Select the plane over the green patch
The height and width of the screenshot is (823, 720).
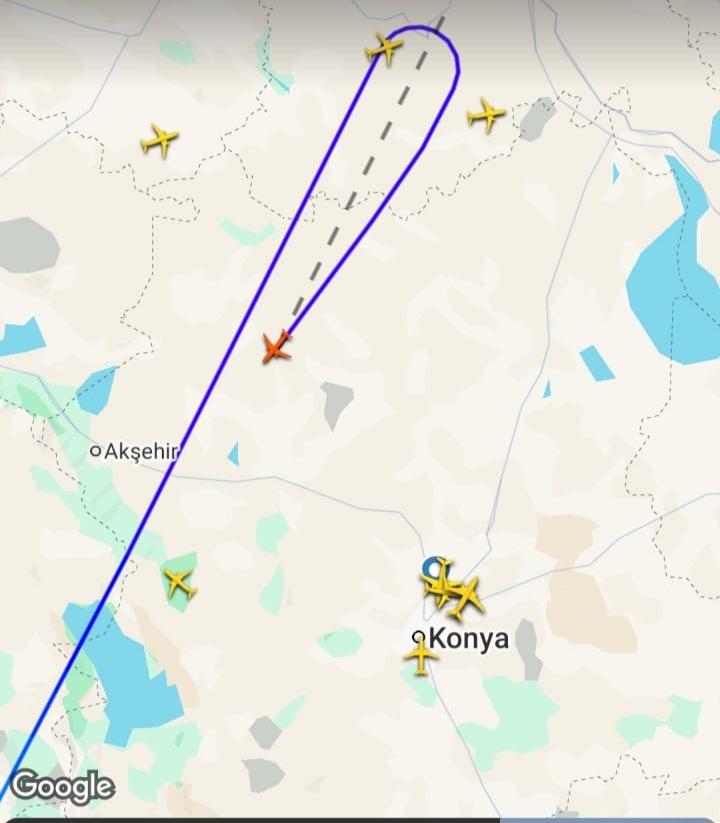(x=179, y=583)
